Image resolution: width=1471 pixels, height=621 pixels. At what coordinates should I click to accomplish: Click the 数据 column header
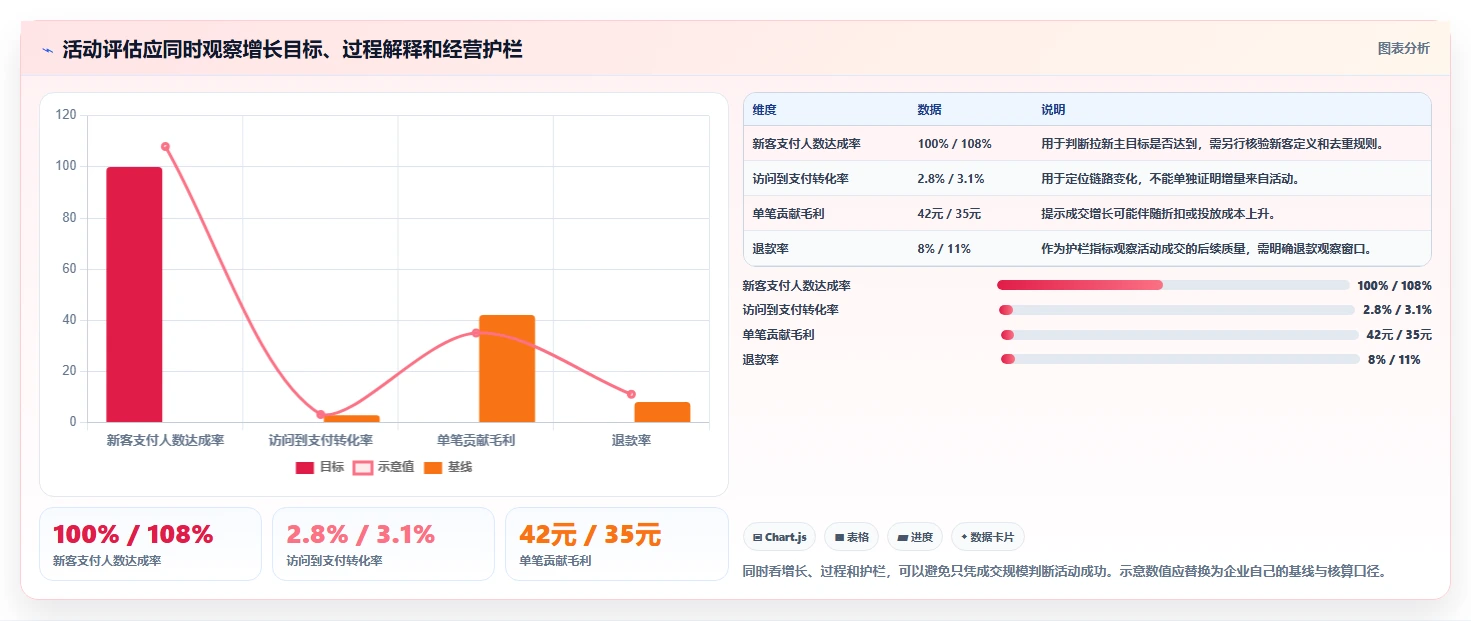click(x=929, y=110)
